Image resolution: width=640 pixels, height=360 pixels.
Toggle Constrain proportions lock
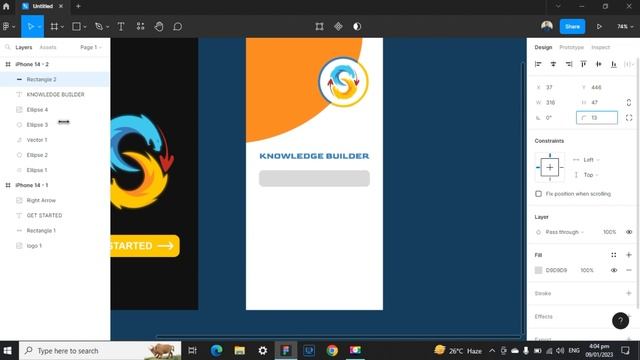[629, 102]
